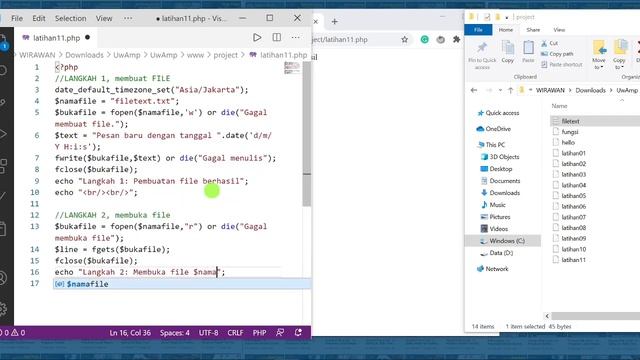Click Explorer file list horizontal scrollbar
Screen dimensions: 640x360
(x=596, y=316)
